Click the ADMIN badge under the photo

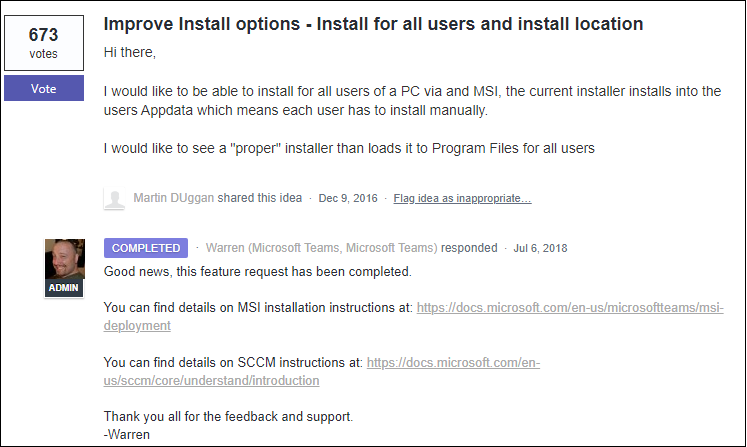[x=64, y=288]
